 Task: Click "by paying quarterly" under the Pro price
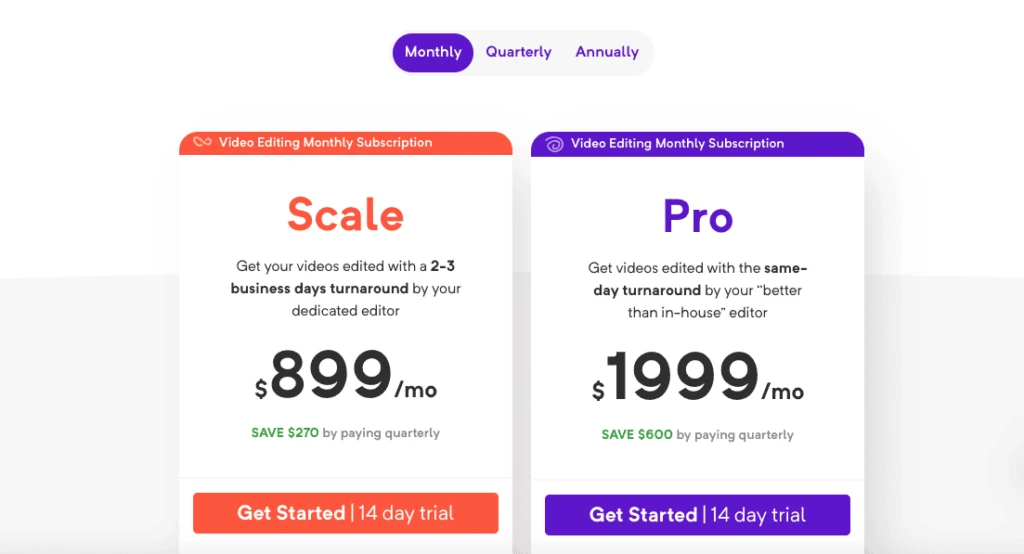click(x=735, y=435)
